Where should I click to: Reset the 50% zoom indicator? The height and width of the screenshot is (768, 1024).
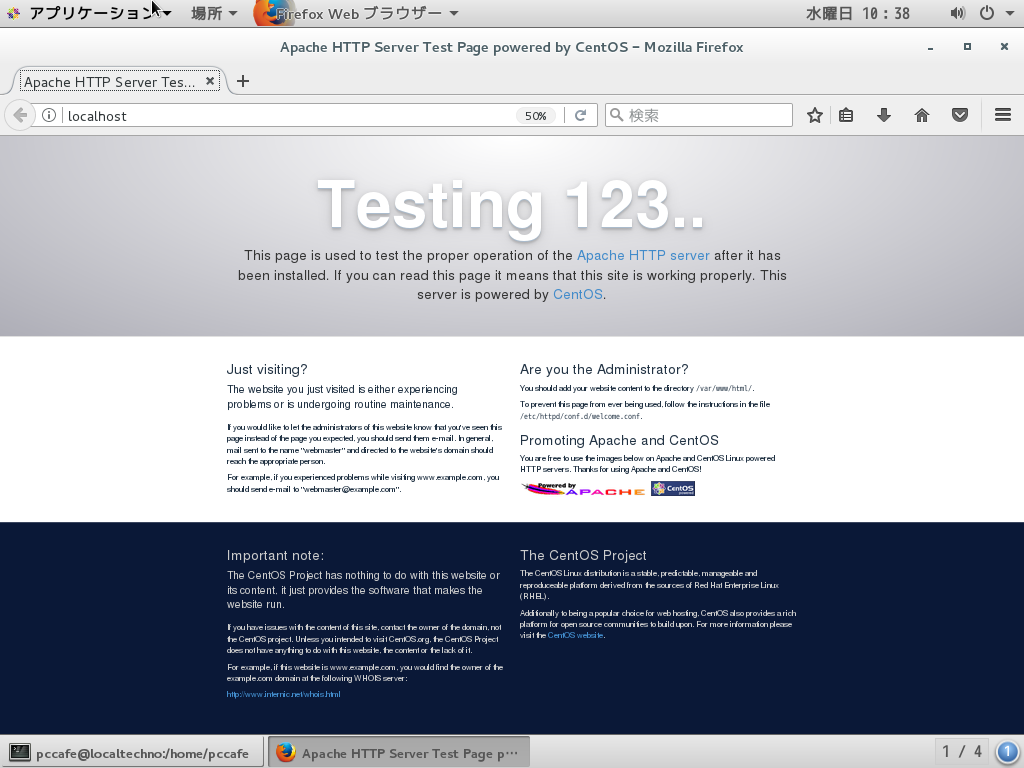coord(536,116)
